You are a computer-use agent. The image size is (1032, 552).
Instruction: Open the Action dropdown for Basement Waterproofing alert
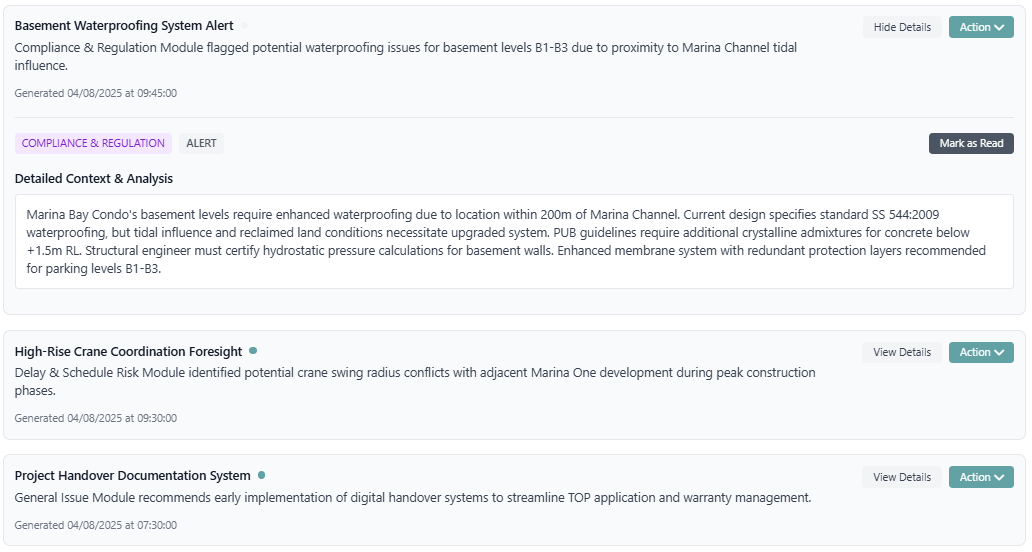(981, 27)
